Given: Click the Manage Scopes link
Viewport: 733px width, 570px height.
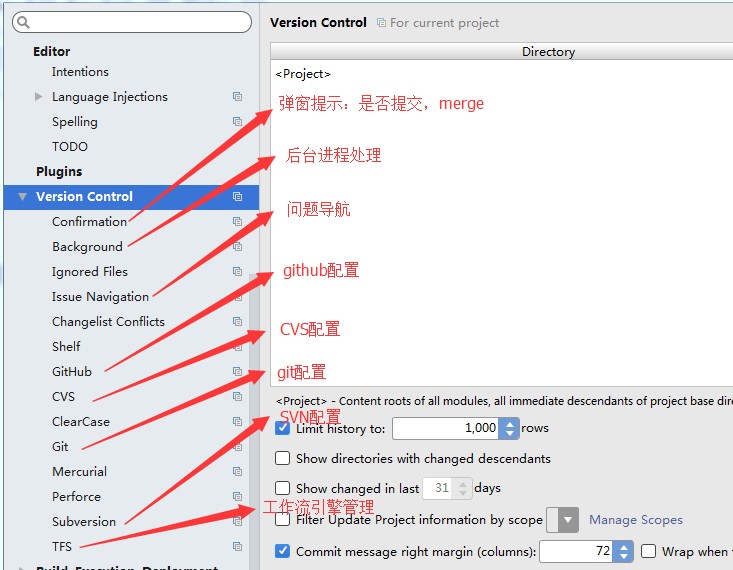Looking at the screenshot, I should pyautogui.click(x=636, y=520).
